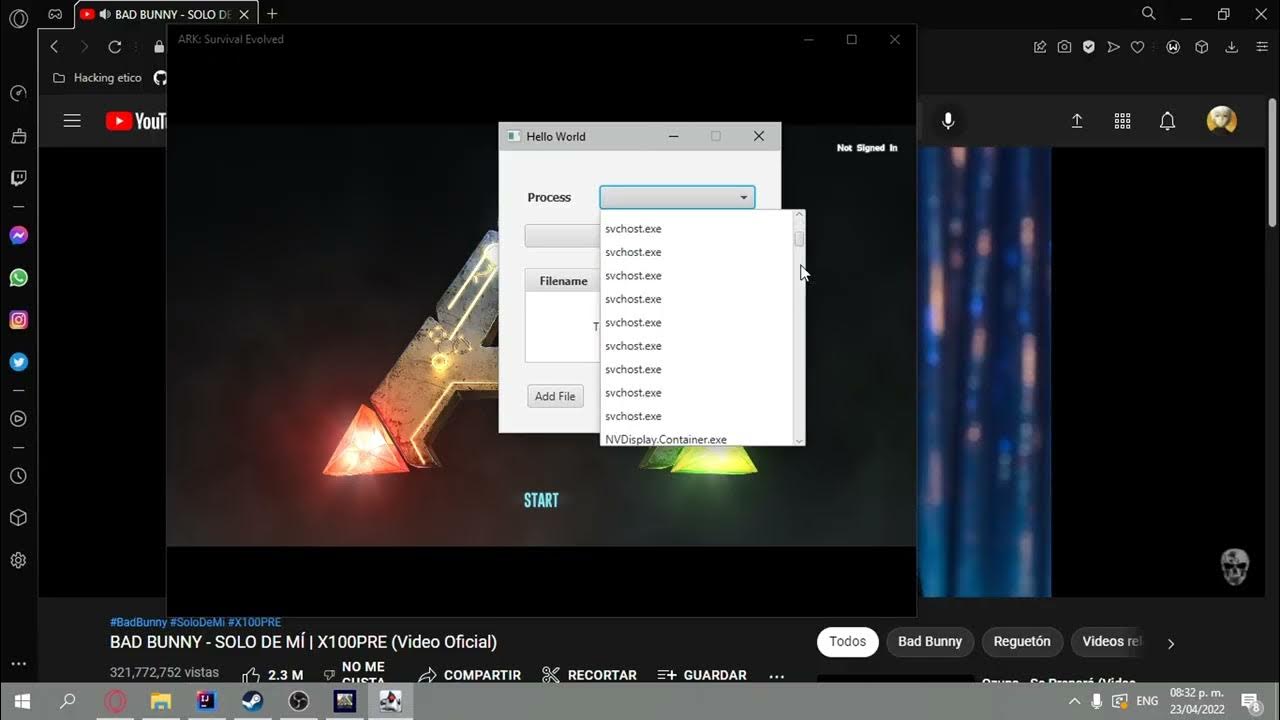Select NVDisplay.Container.exe from the process list
This screenshot has height=720, width=1280.
point(697,439)
